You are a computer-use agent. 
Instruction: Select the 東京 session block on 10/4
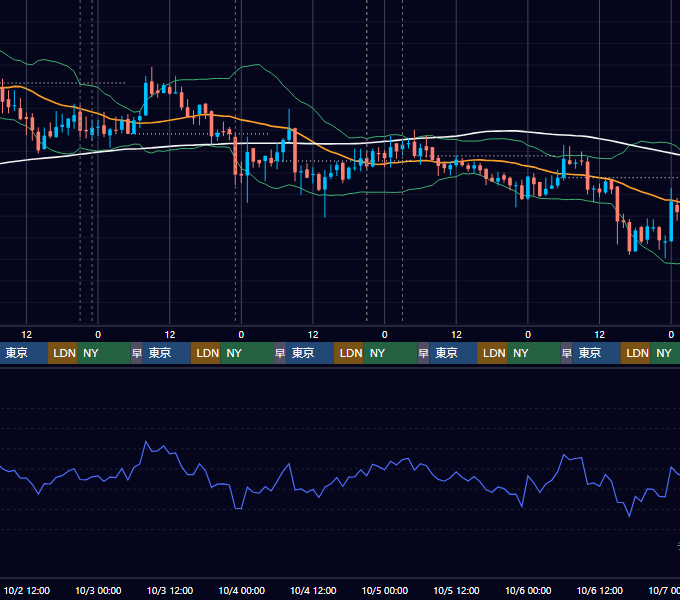point(310,353)
